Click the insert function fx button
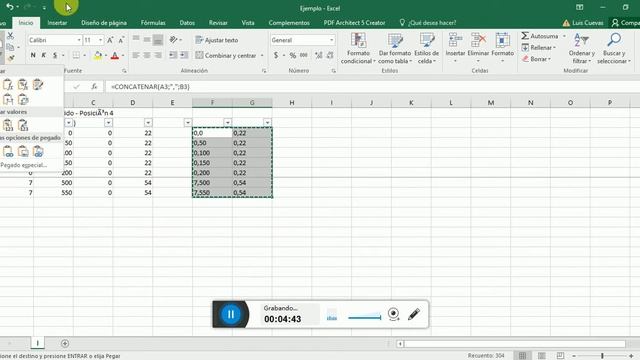Screen dimensions: 640x360 click(94, 87)
